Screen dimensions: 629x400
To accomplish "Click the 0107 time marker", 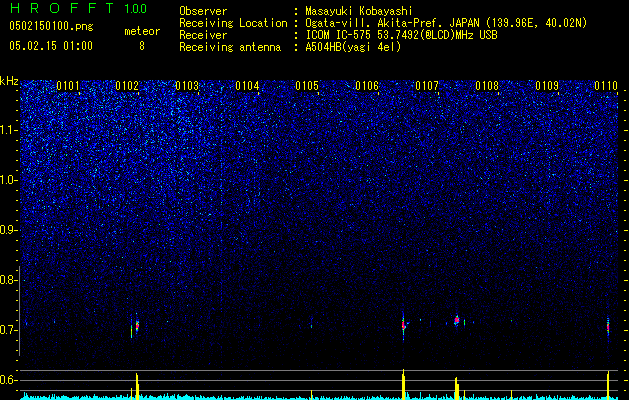I will pos(427,85).
